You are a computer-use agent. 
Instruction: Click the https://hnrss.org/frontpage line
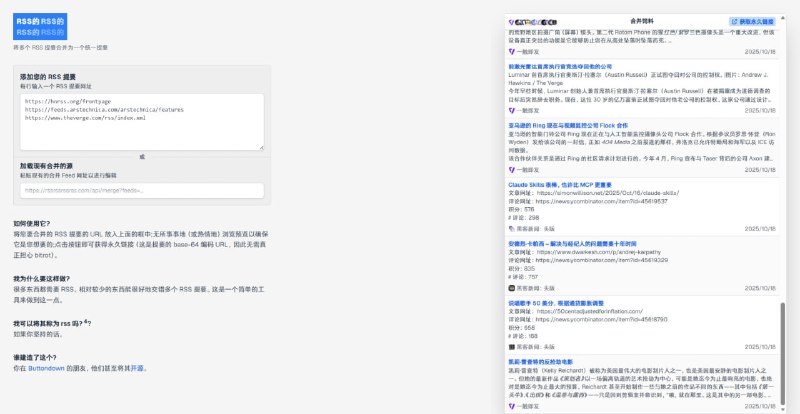[67, 102]
